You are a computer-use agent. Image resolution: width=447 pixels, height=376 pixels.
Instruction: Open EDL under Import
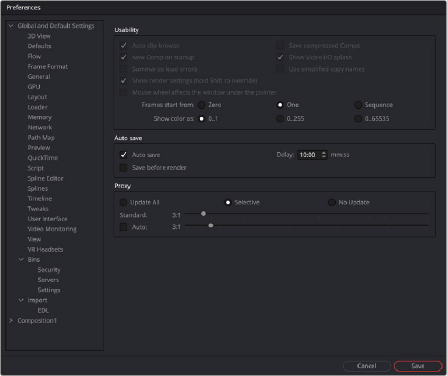tap(43, 310)
